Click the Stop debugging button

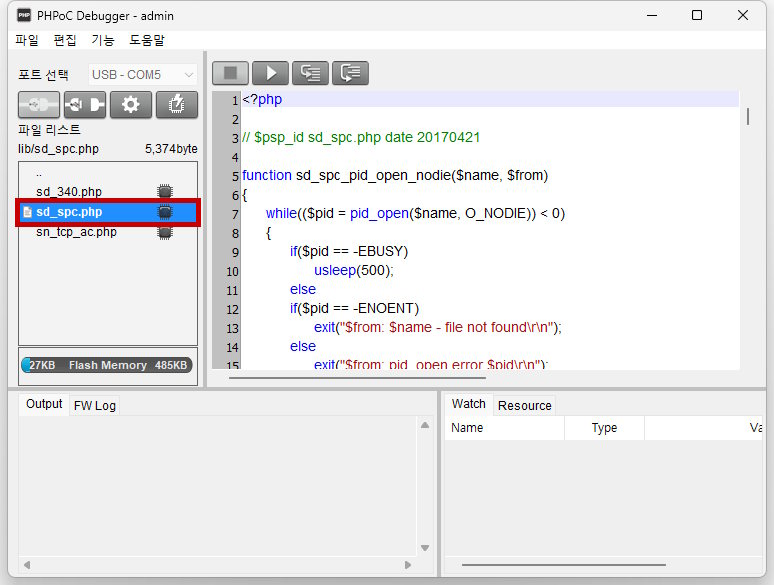(231, 73)
